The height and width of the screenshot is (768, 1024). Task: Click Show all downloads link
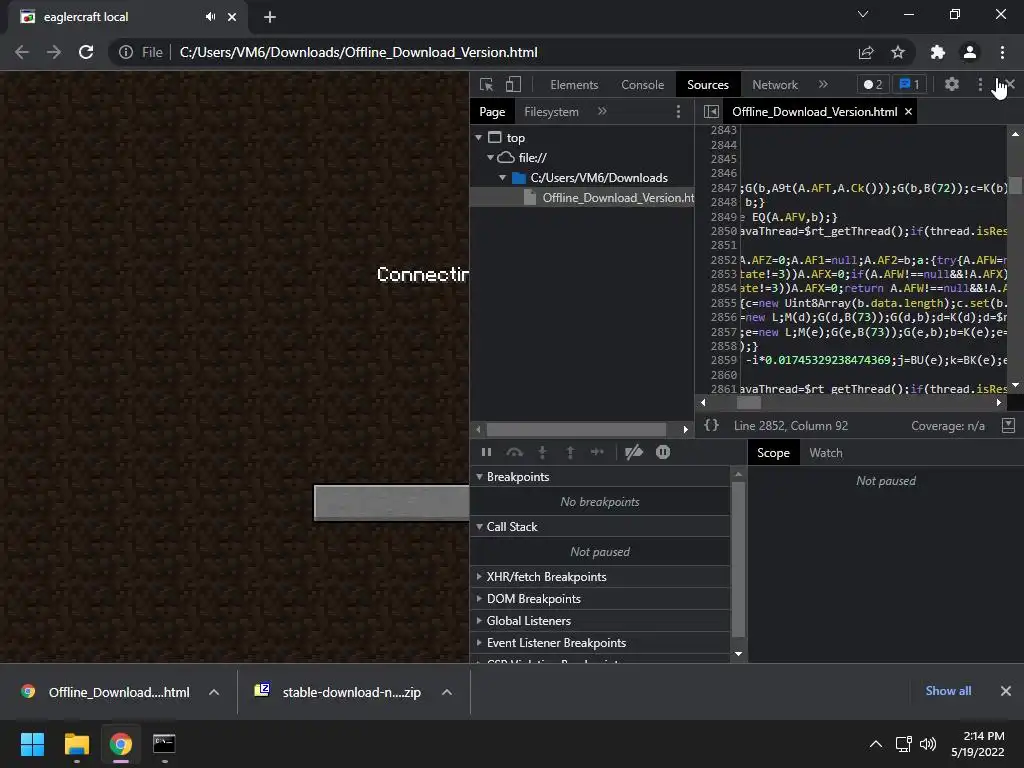[x=948, y=691]
